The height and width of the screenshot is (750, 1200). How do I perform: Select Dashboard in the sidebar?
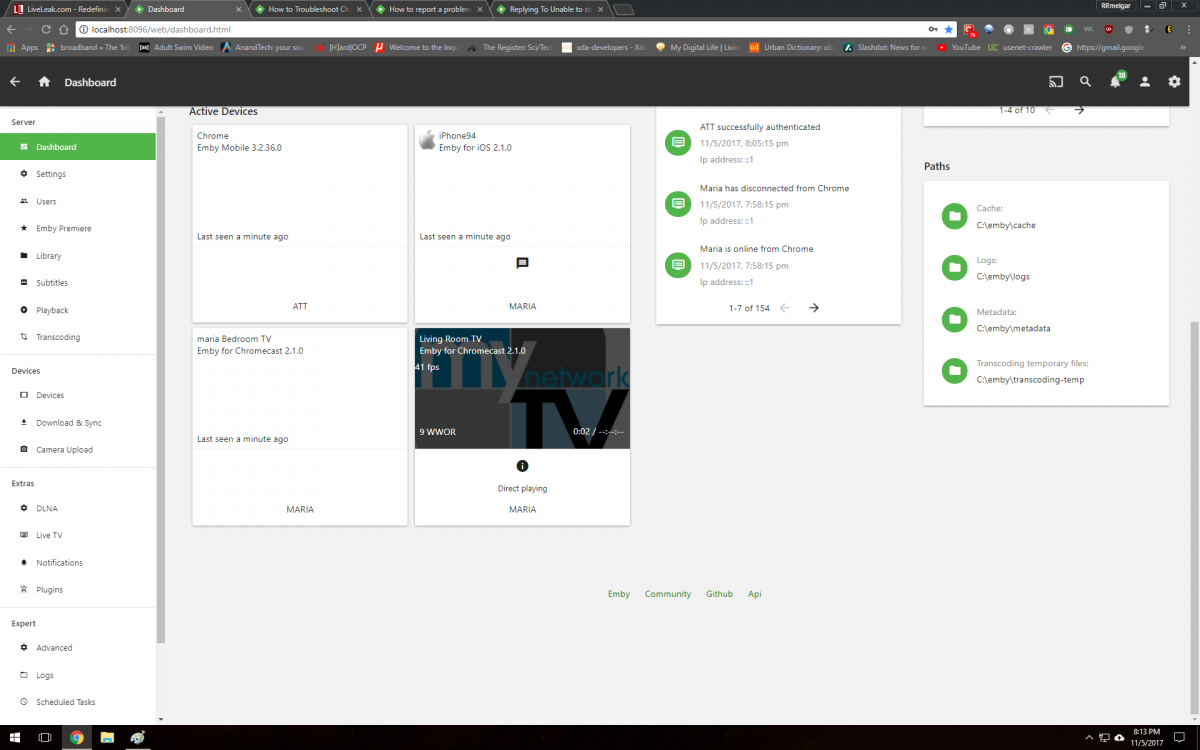78,147
